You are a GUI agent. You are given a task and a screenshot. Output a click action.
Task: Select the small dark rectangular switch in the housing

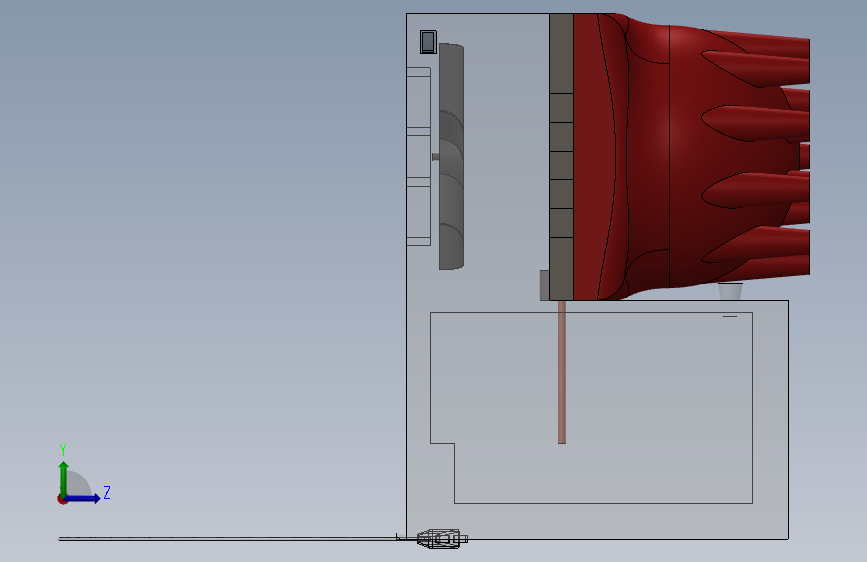click(428, 42)
